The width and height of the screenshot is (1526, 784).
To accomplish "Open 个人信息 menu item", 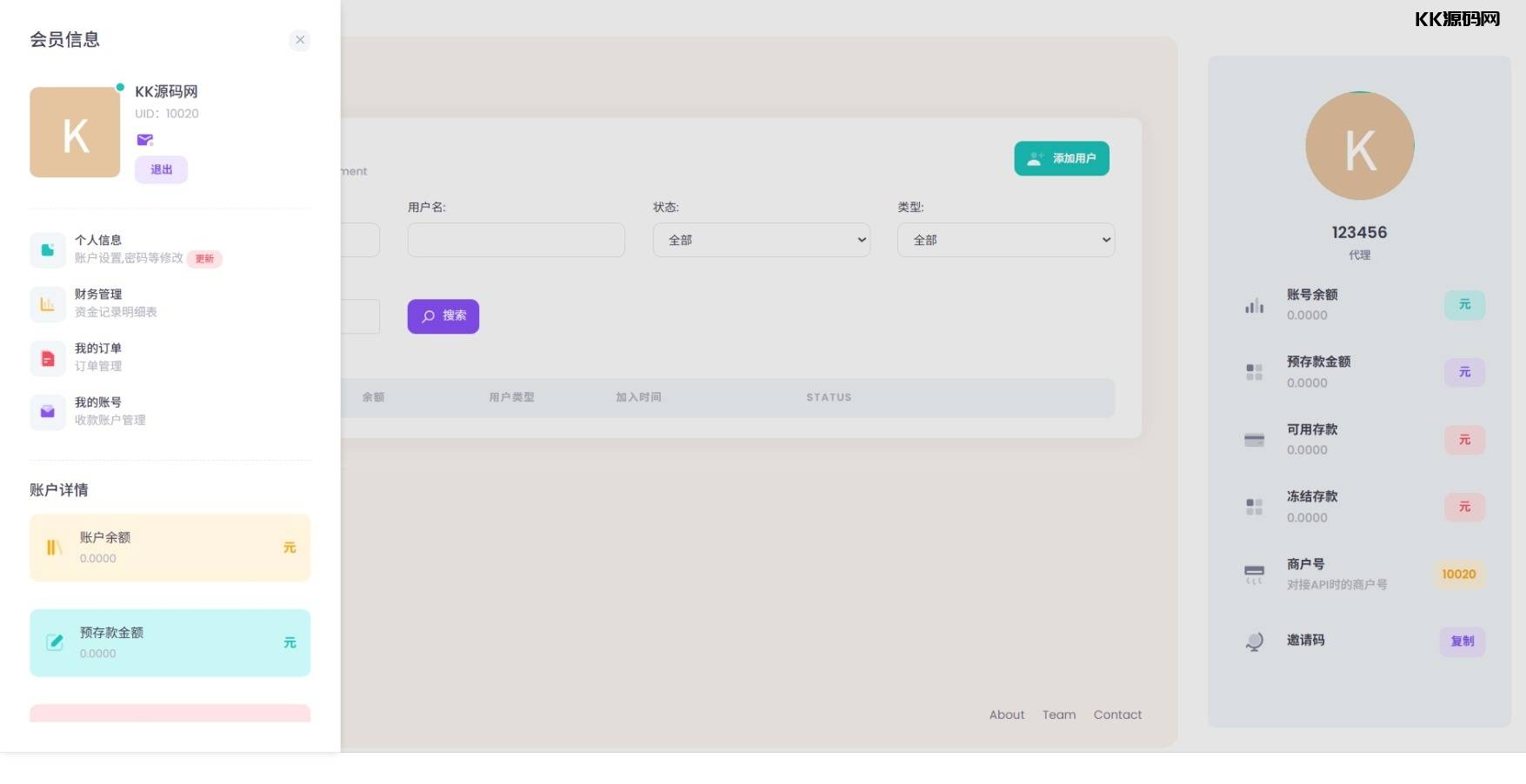I will pos(170,249).
